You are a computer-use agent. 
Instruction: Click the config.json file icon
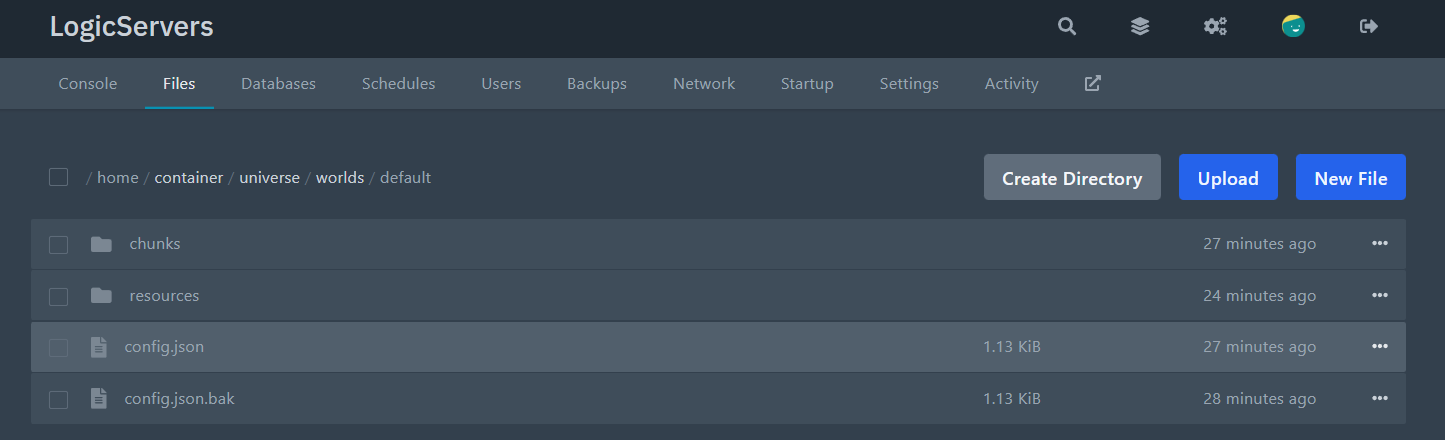(98, 347)
